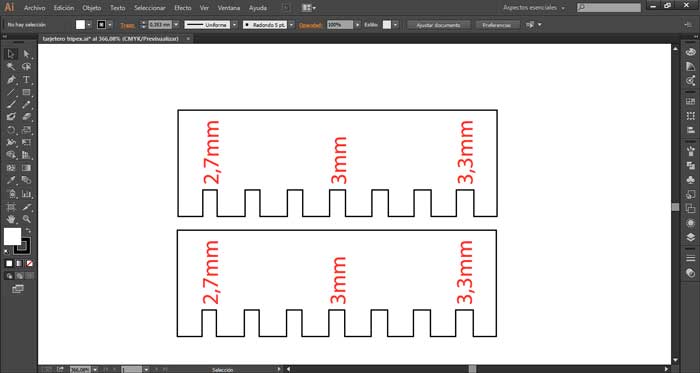
Task: Click the Ajustar documento button
Action: 438,25
